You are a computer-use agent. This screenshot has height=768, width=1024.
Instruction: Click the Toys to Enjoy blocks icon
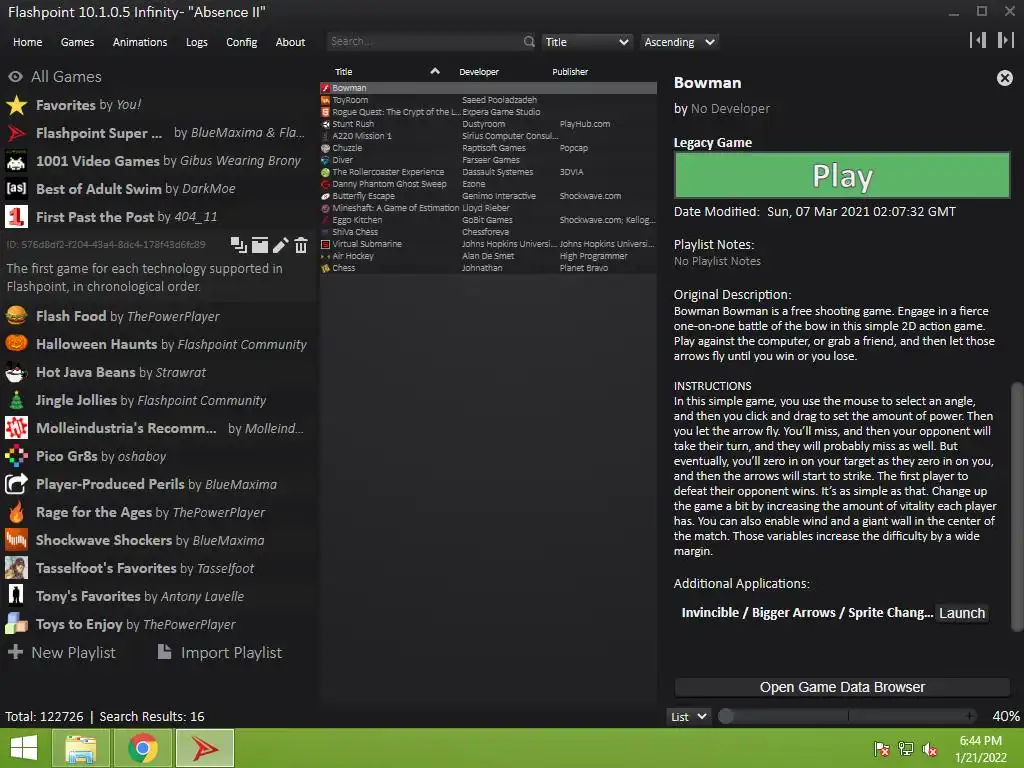pyautogui.click(x=16, y=624)
